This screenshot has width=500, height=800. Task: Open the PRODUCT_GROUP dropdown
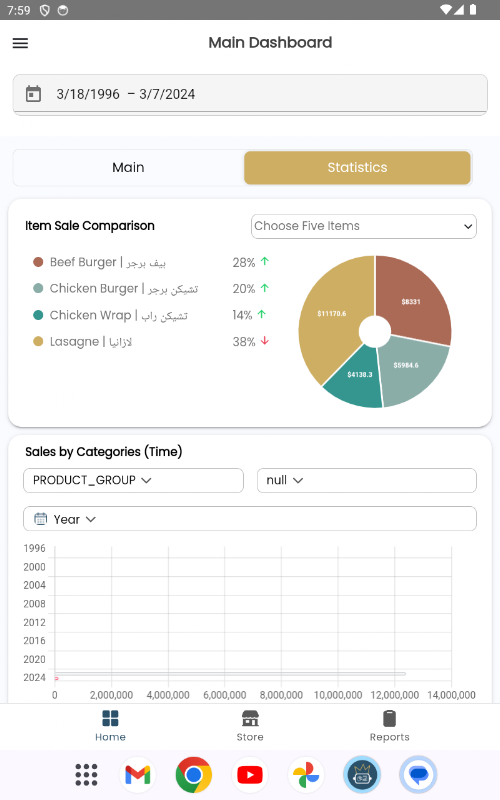[133, 481]
